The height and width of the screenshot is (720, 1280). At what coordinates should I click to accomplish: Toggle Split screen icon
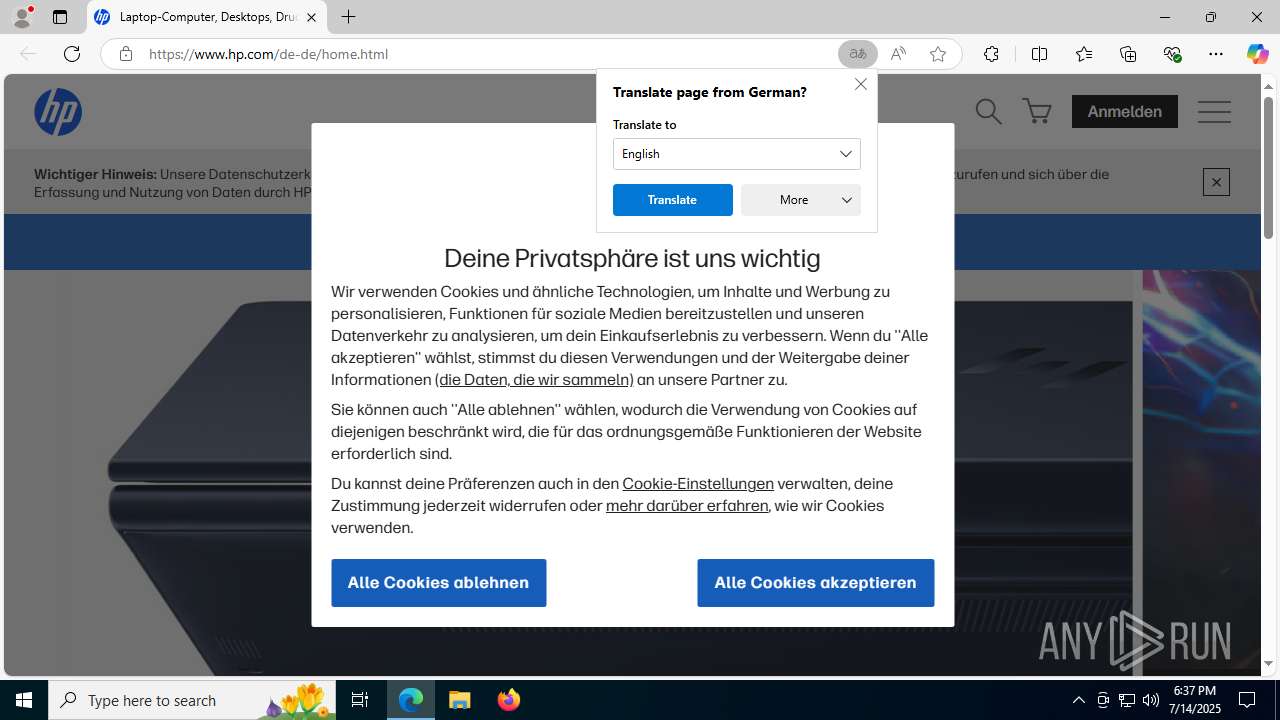pyautogui.click(x=1039, y=54)
